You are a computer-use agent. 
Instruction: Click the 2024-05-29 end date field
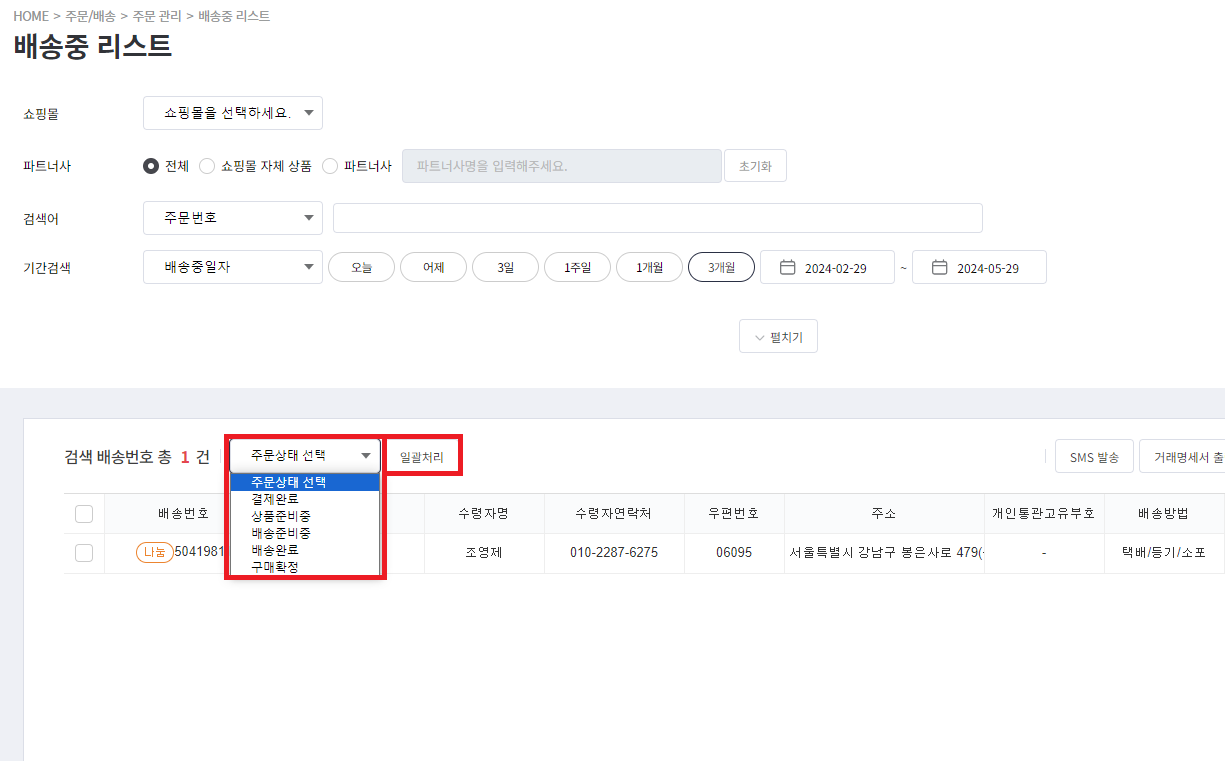click(979, 267)
